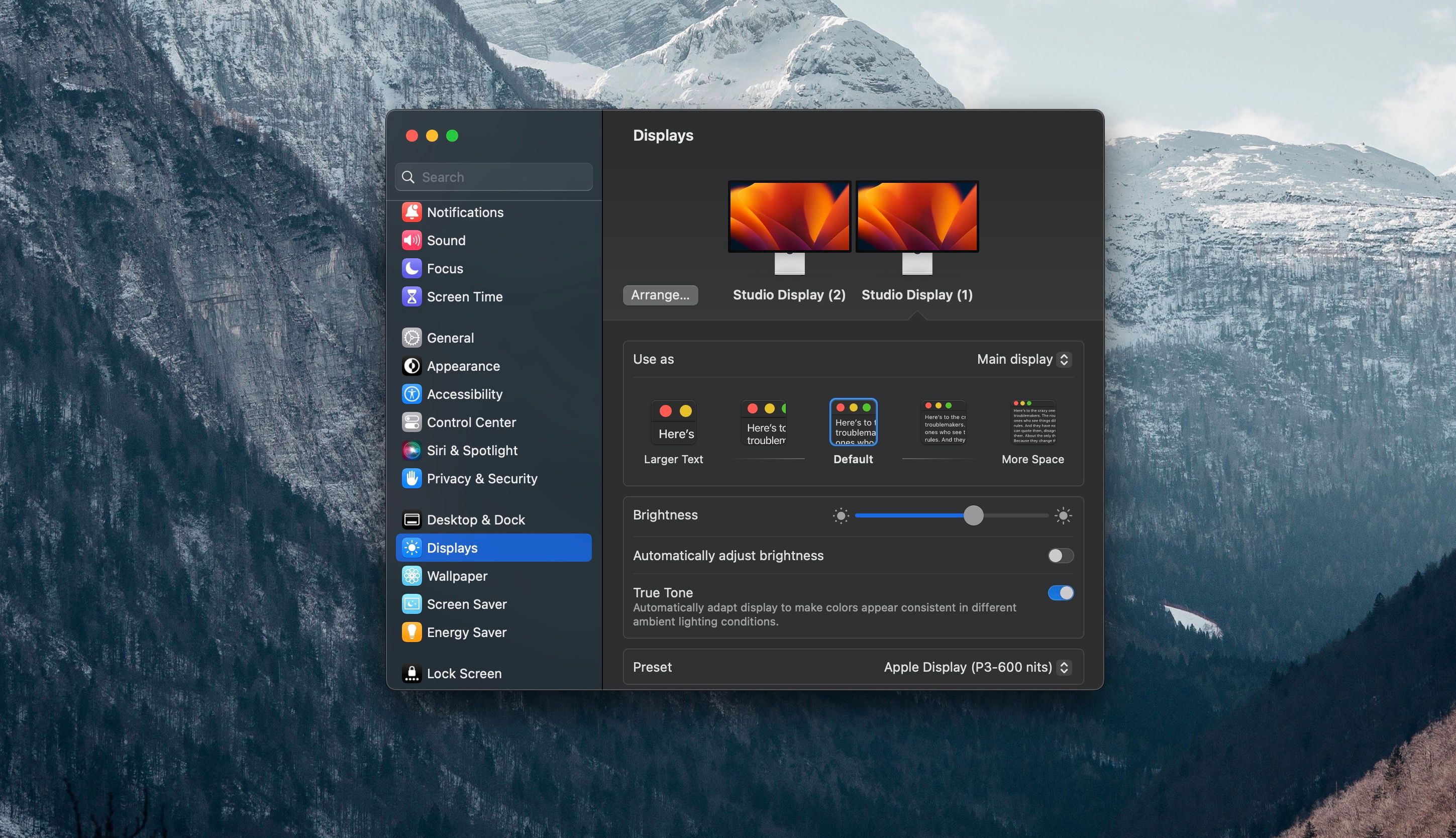Open Appearance settings icon
The image size is (1456, 838).
(x=411, y=366)
